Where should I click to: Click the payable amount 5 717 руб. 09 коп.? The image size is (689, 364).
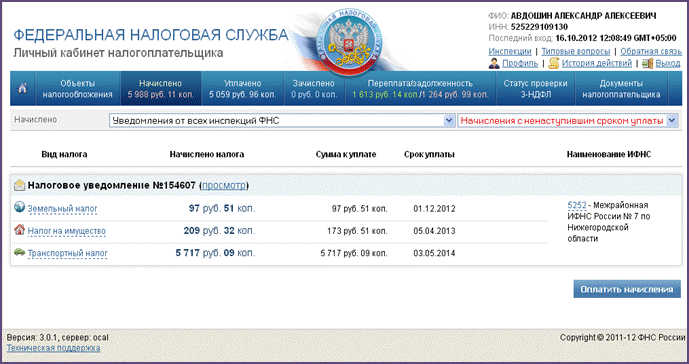coord(354,253)
